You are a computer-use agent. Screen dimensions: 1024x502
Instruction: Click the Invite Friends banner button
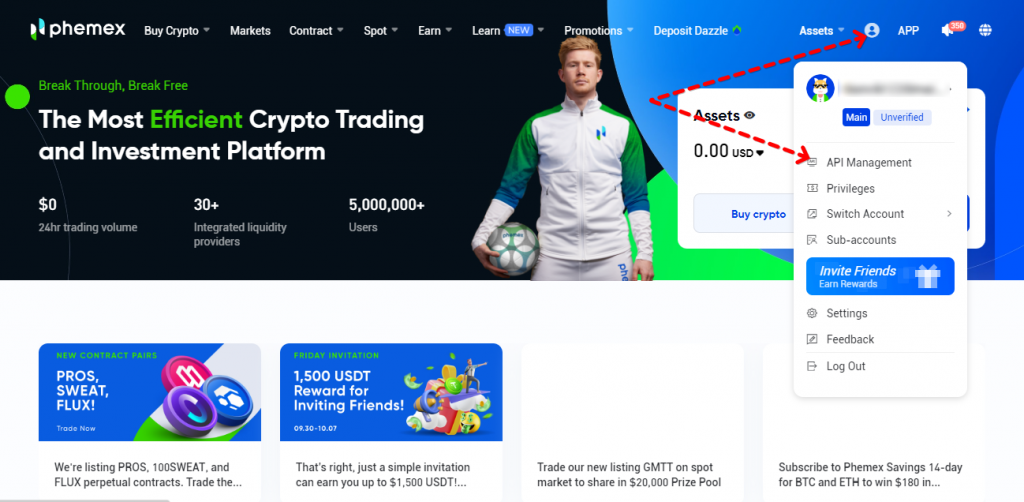pos(880,276)
